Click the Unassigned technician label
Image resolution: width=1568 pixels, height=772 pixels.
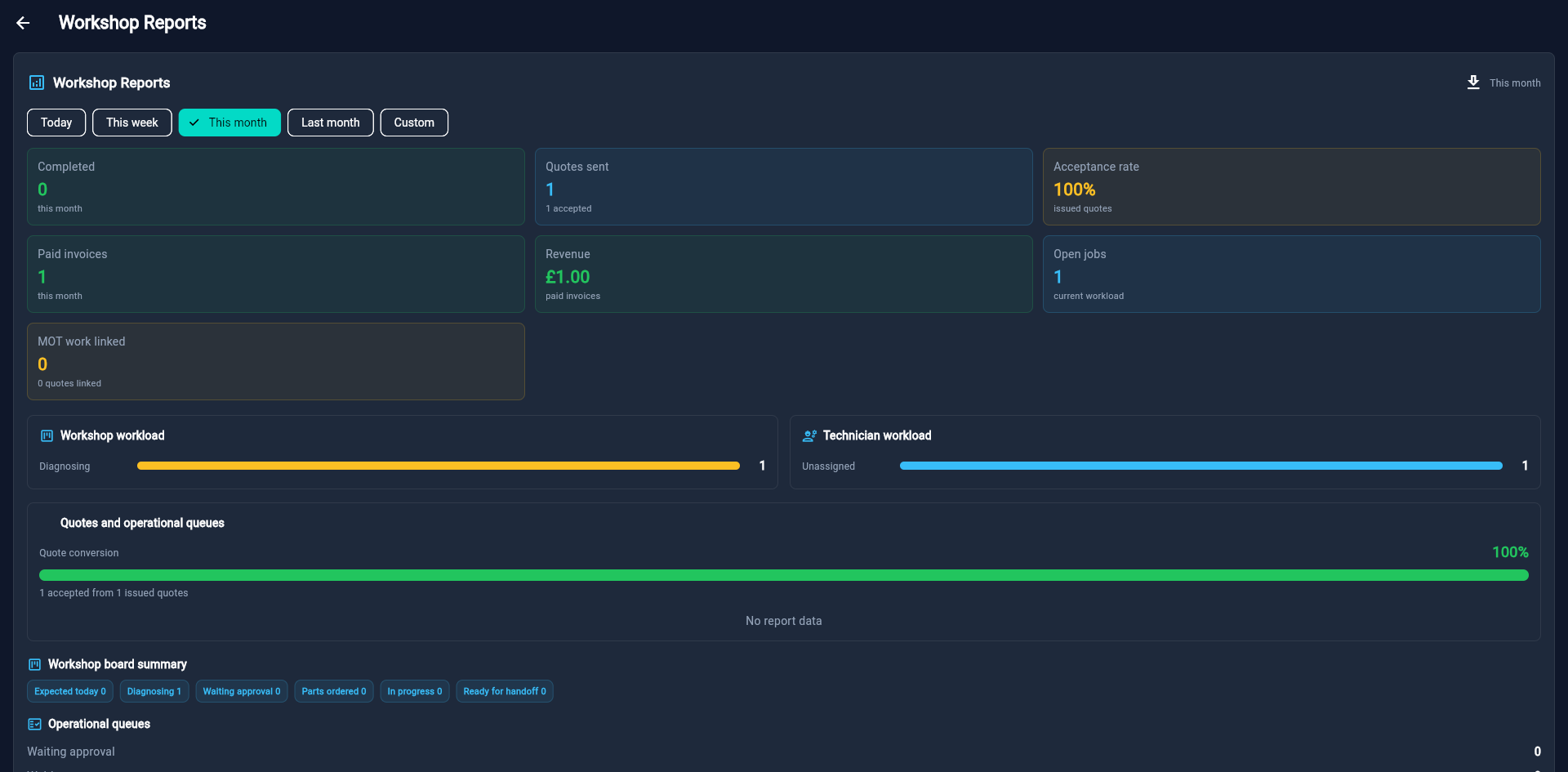(828, 466)
